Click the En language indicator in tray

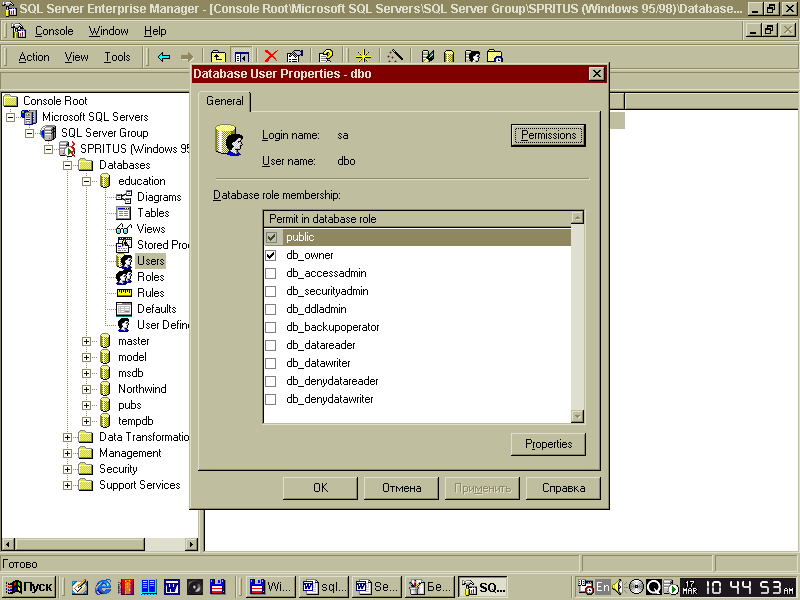603,587
